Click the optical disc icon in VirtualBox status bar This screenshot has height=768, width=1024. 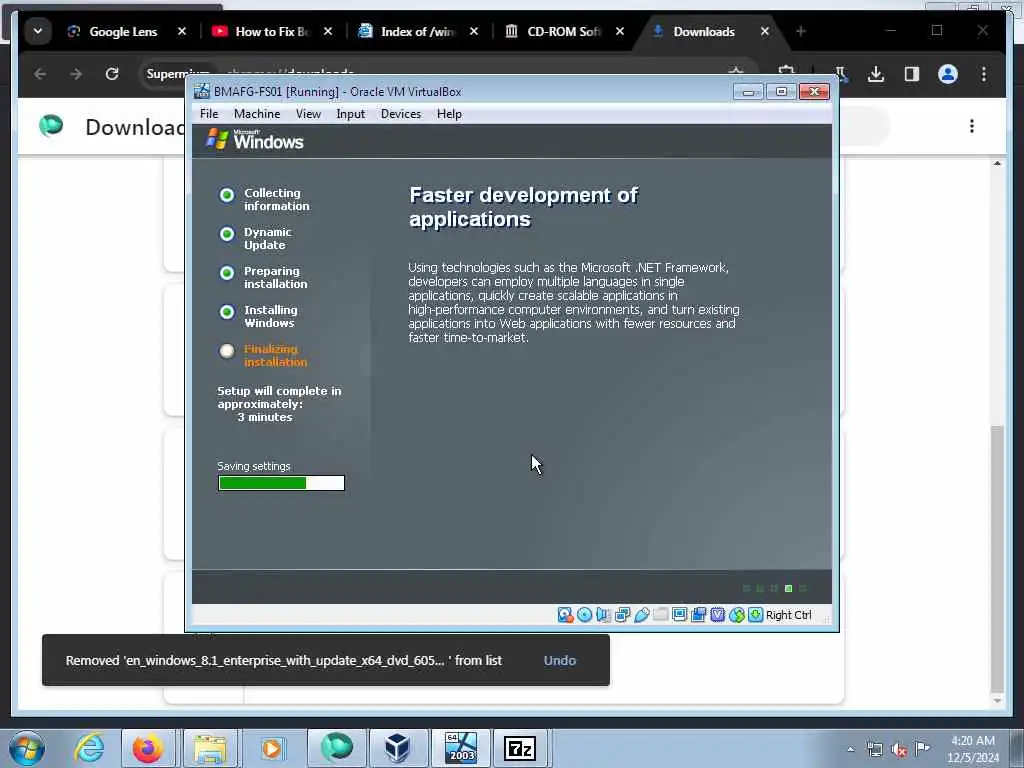(584, 615)
